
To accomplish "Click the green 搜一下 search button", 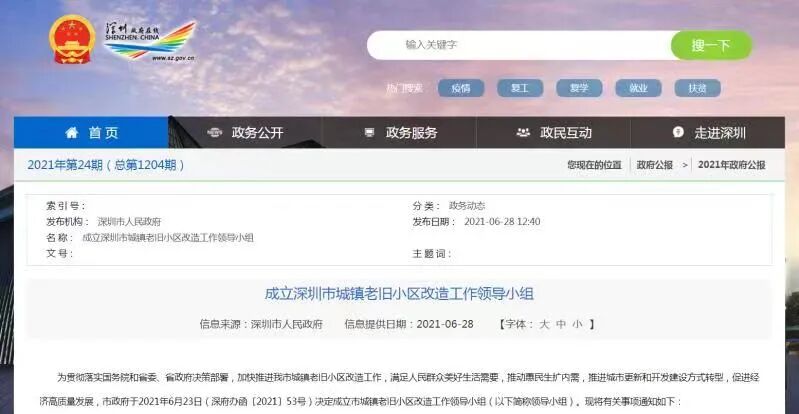I will click(711, 45).
